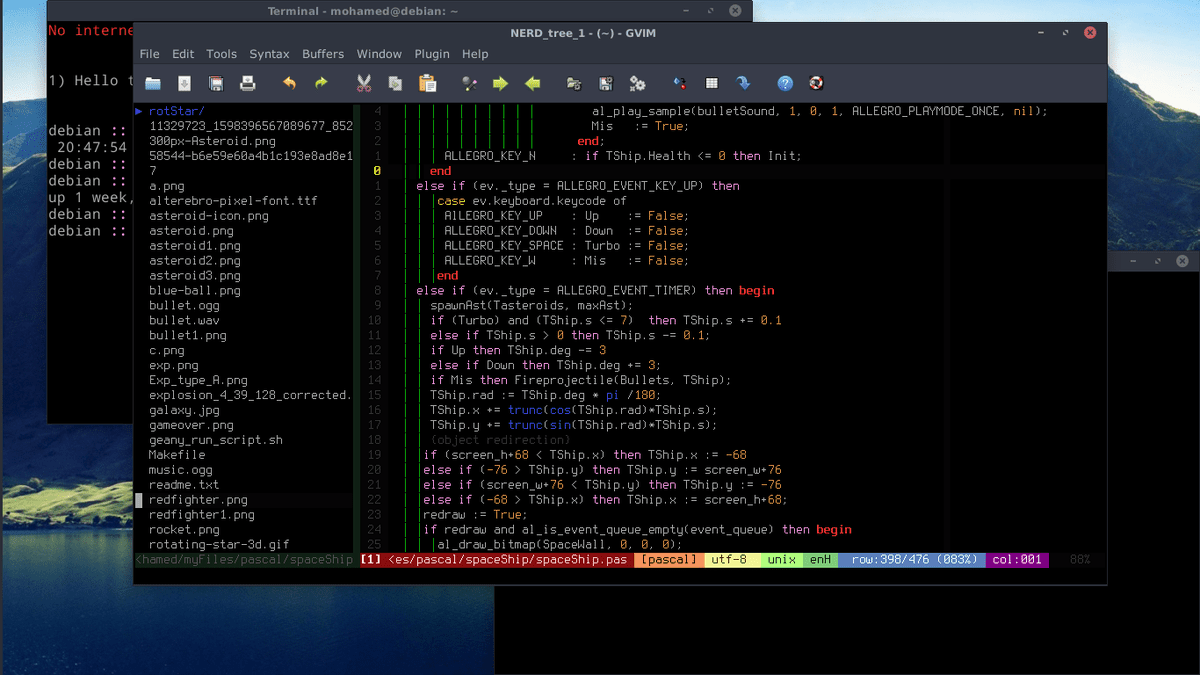Select Makefile in the NERDTree list
The image size is (1200, 675).
coord(177,455)
